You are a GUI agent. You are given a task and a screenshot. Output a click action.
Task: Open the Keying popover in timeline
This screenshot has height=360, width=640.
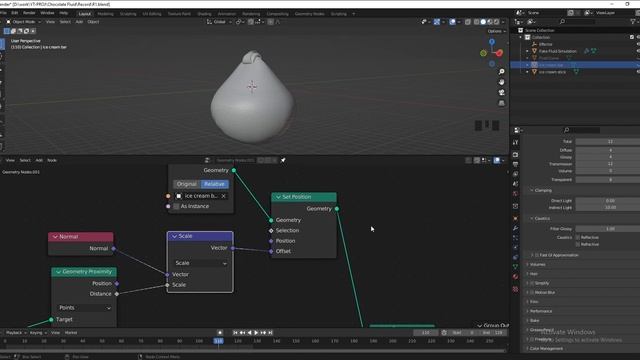click(38, 333)
